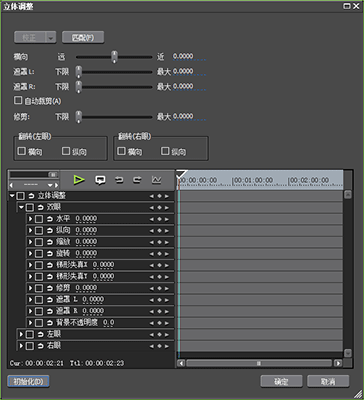
Task: Add keyframe diamond on 立体调整 row
Action: click(x=159, y=196)
